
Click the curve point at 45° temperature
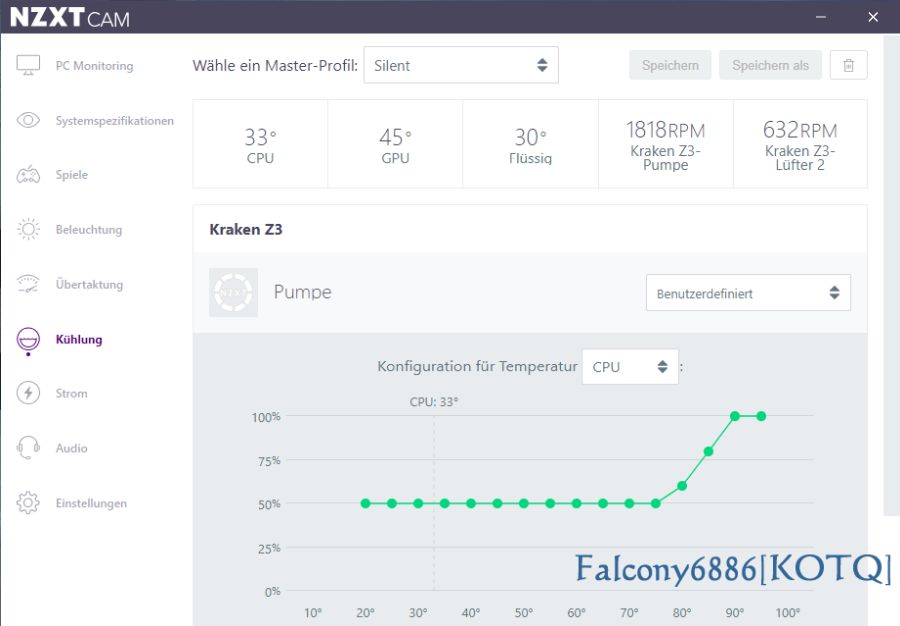pyautogui.click(x=498, y=503)
